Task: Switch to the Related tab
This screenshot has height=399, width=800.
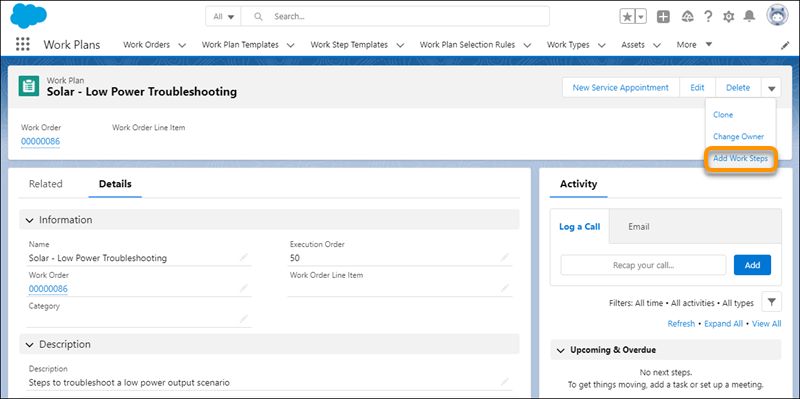Action: pos(45,184)
